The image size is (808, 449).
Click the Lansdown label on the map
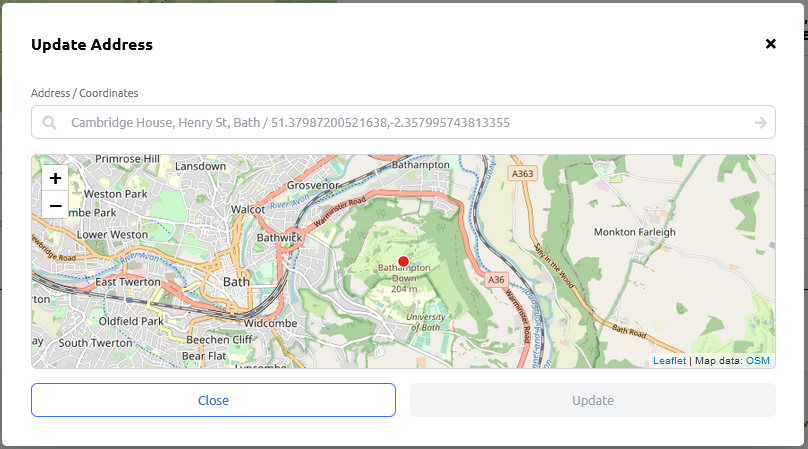coord(200,166)
